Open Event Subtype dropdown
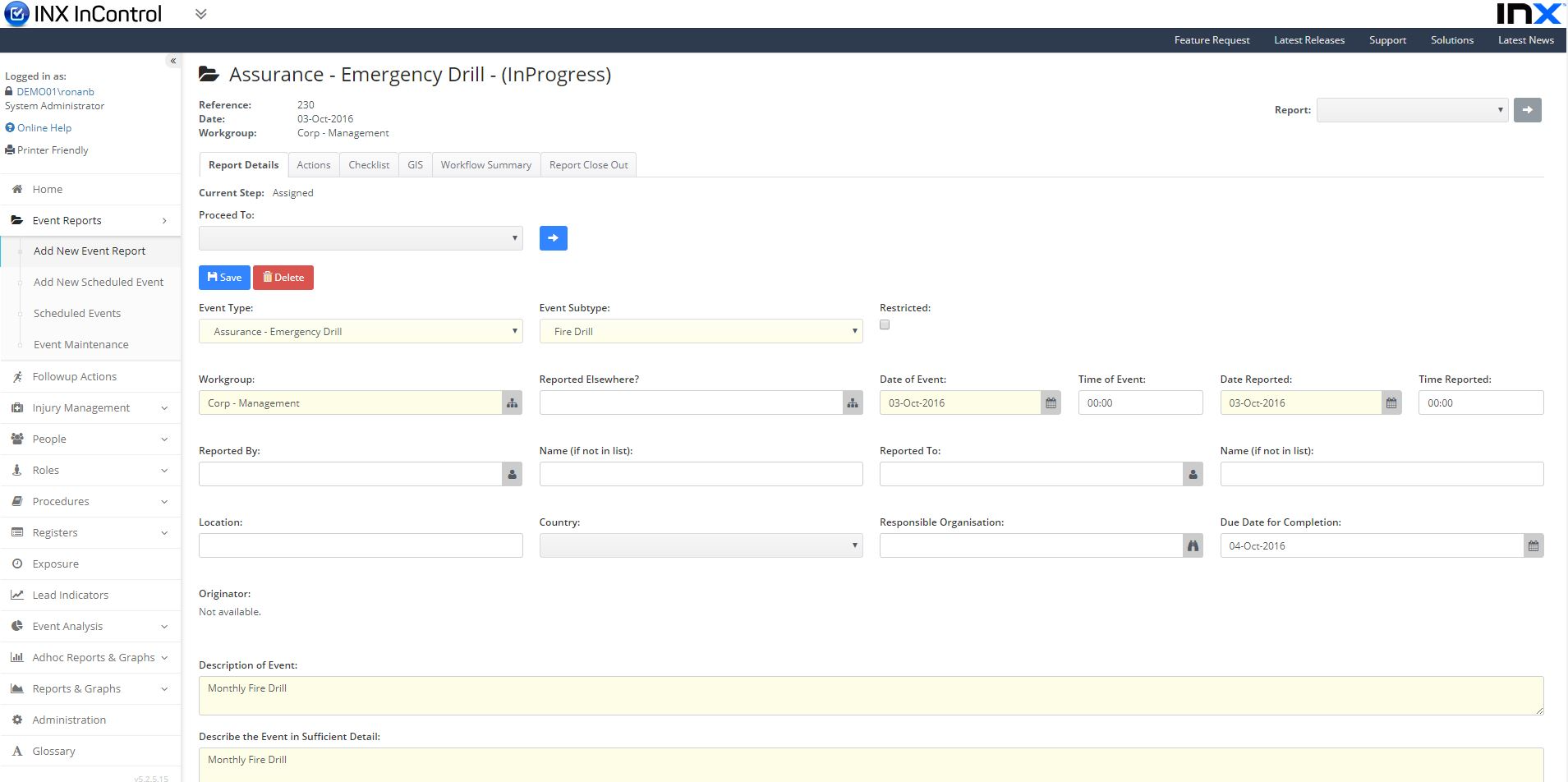This screenshot has height=782, width=1568. pyautogui.click(x=701, y=332)
